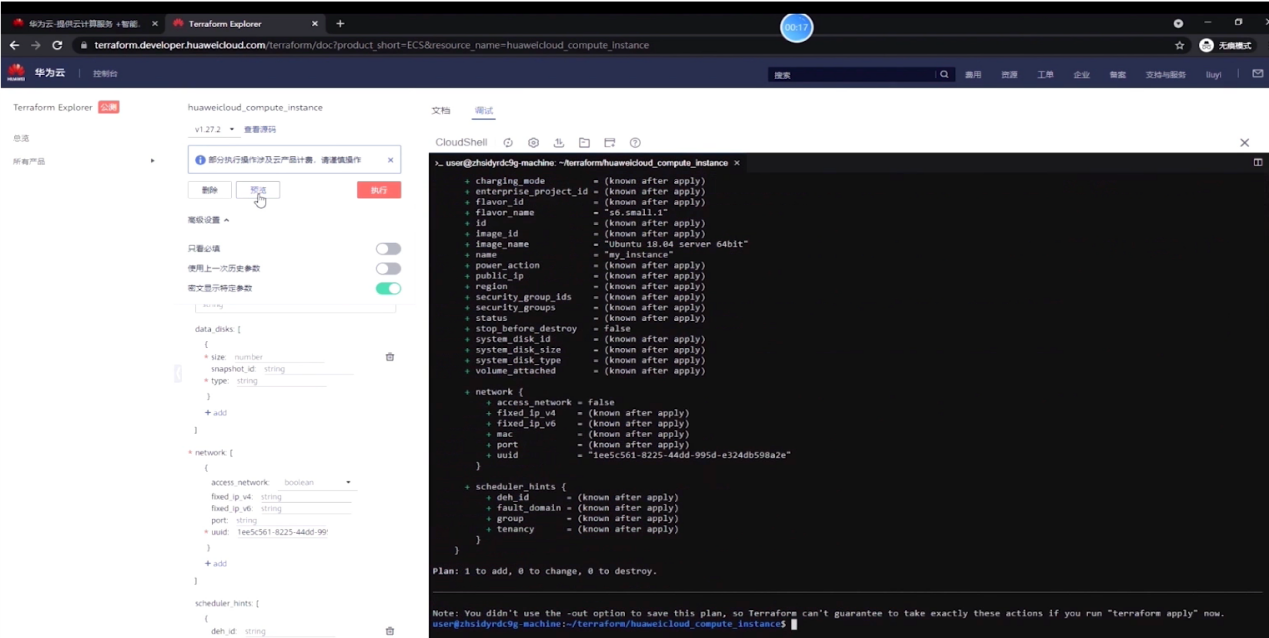Open 资源 menu in top bar
Image resolution: width=1269 pixels, height=638 pixels.
click(1009, 75)
